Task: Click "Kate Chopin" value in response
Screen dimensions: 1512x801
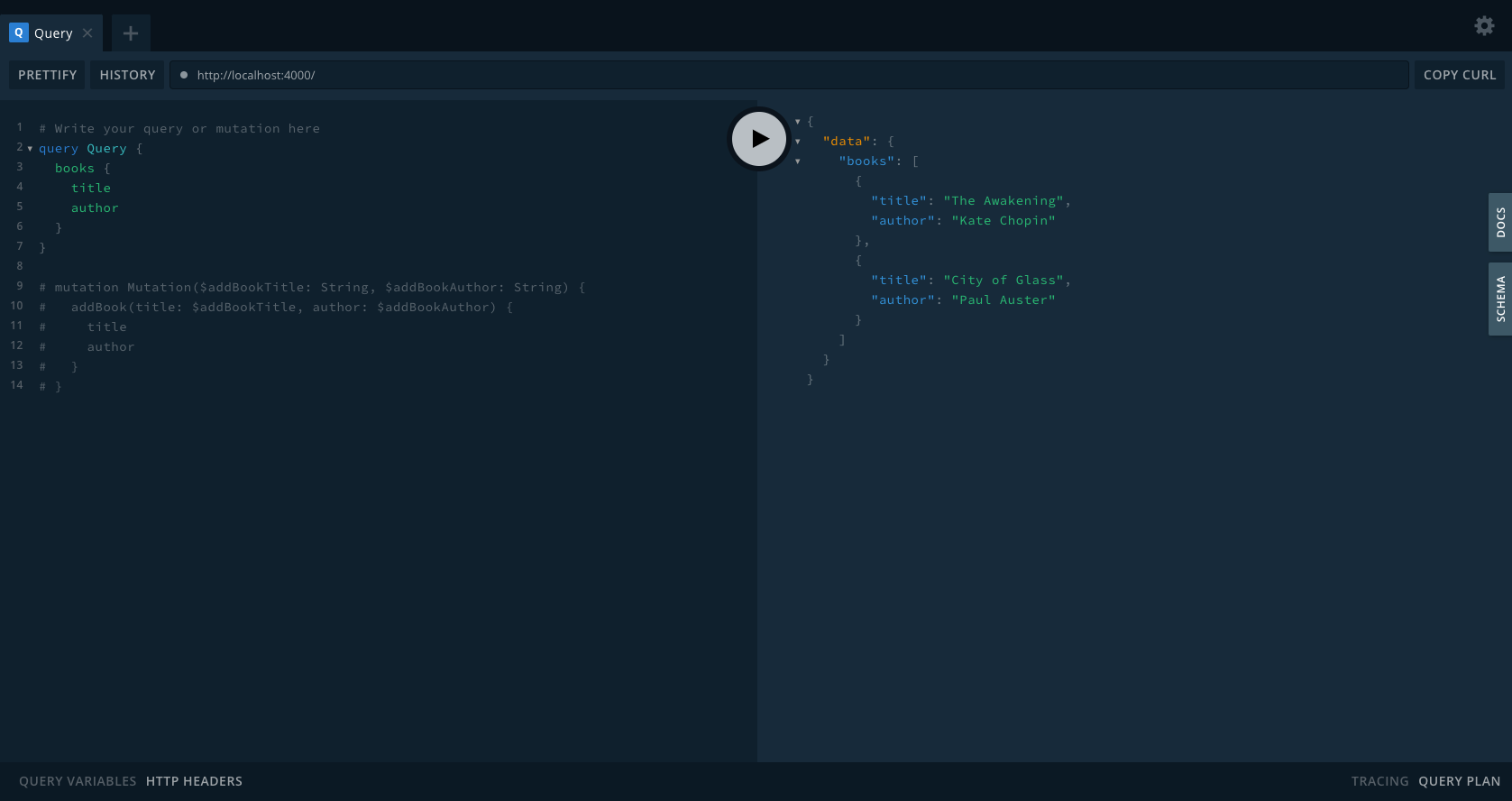Action: [1003, 220]
